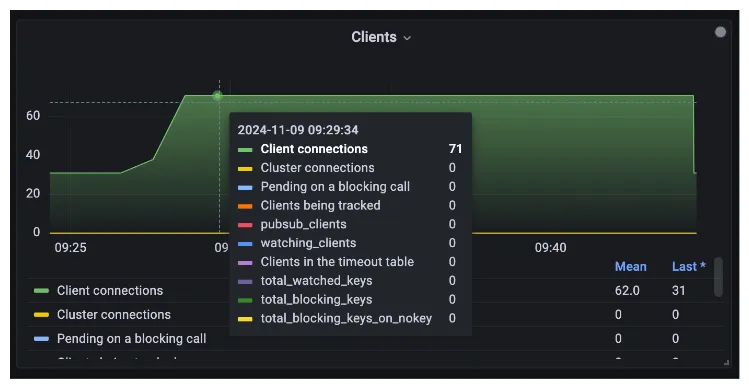Screen dimensions: 749x388
Task: Click the light blue Pending on a blocking call swatch in the bottom legend
Action: (42, 339)
